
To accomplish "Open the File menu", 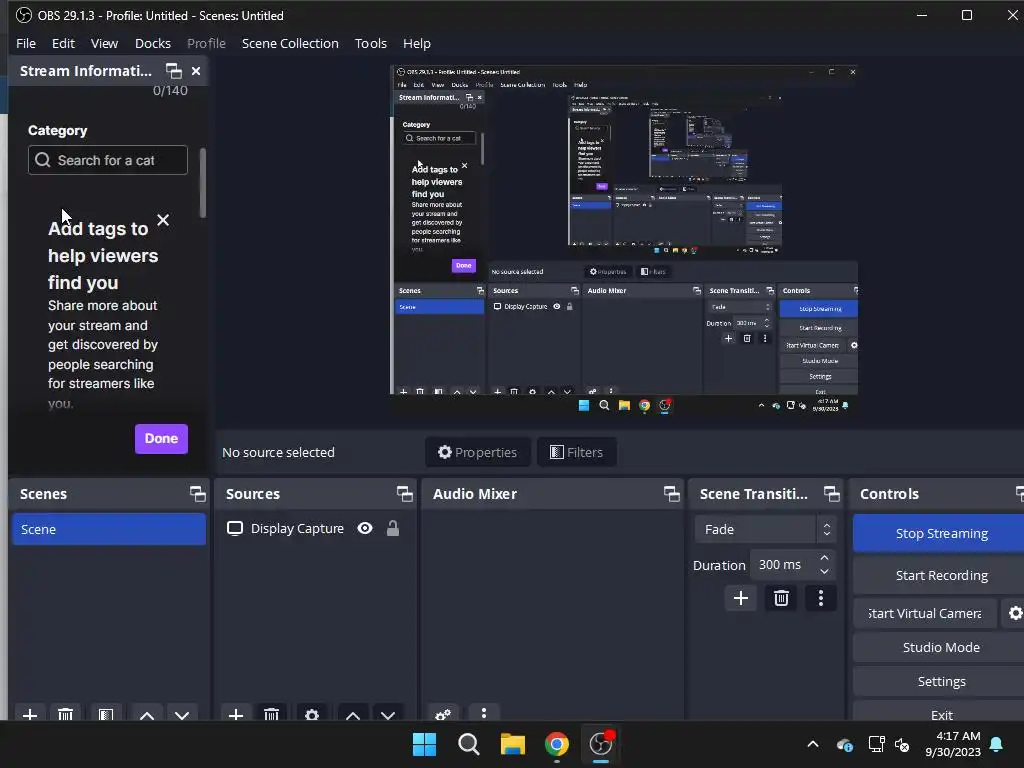I will point(26,43).
